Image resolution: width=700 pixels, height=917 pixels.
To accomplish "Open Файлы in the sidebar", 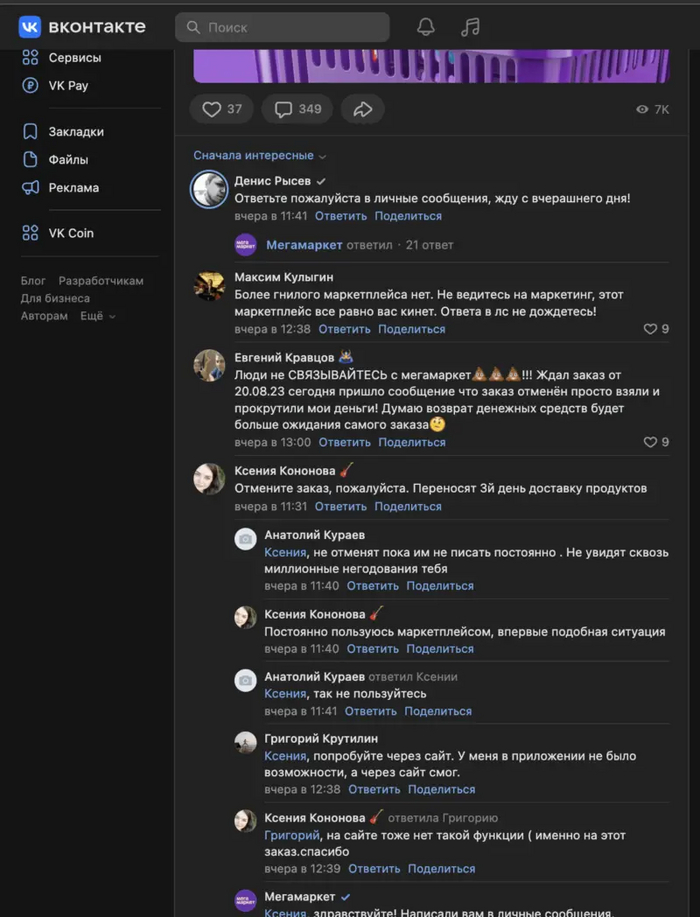I will click(68, 159).
